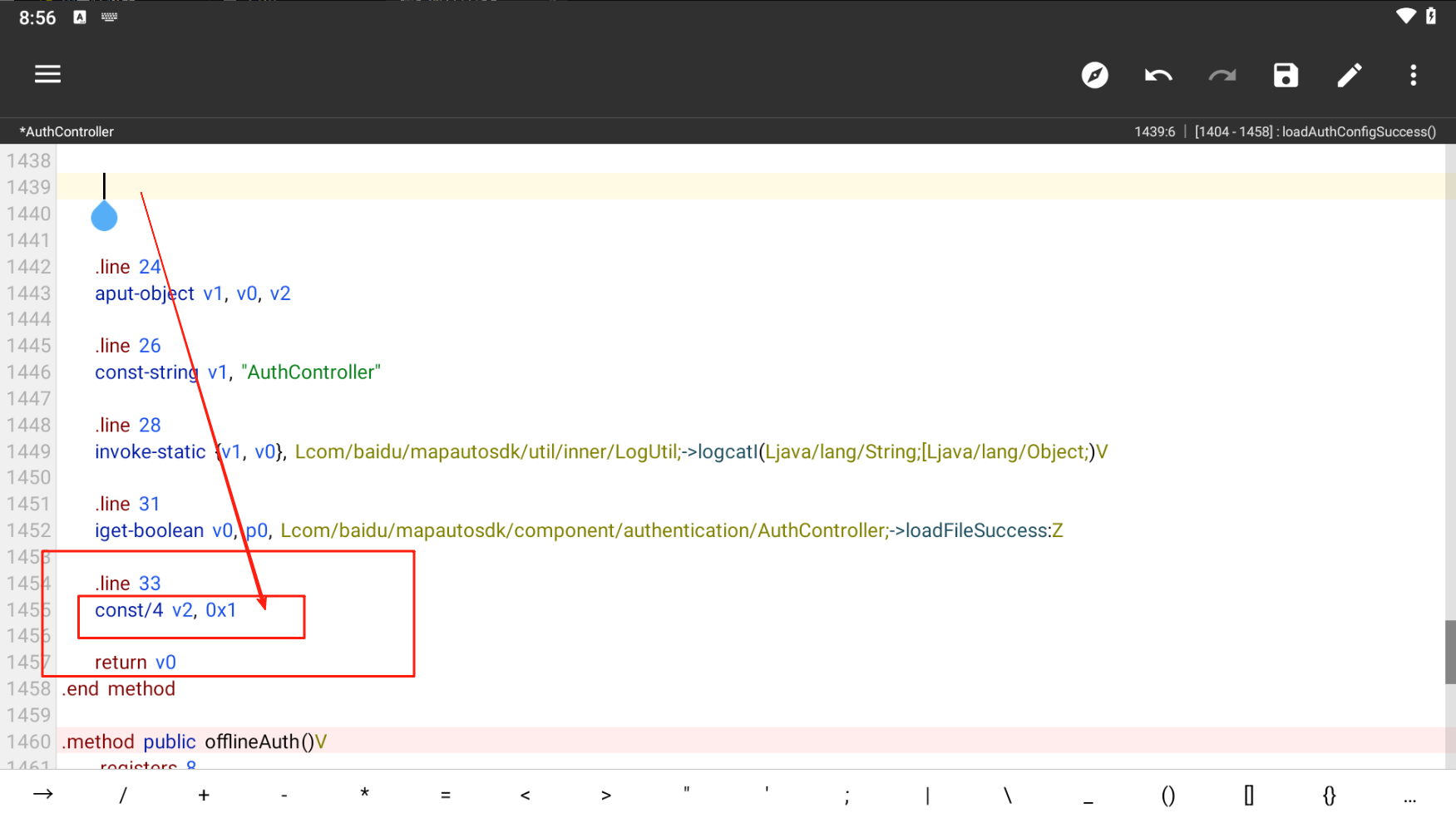The width and height of the screenshot is (1456, 818).
Task: Click the 'invoke-static' instruction
Action: [150, 451]
